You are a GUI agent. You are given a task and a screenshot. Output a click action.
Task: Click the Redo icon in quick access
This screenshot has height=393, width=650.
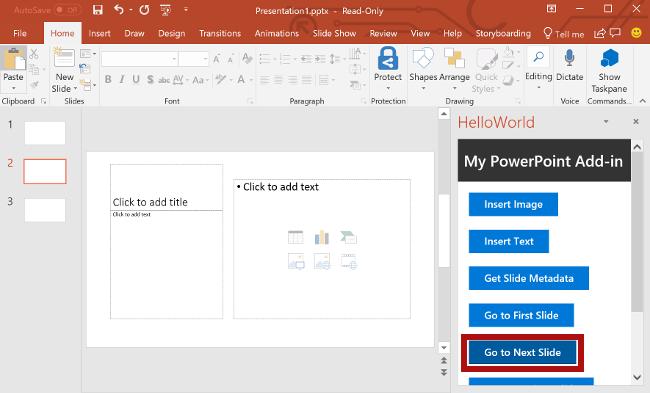144,10
